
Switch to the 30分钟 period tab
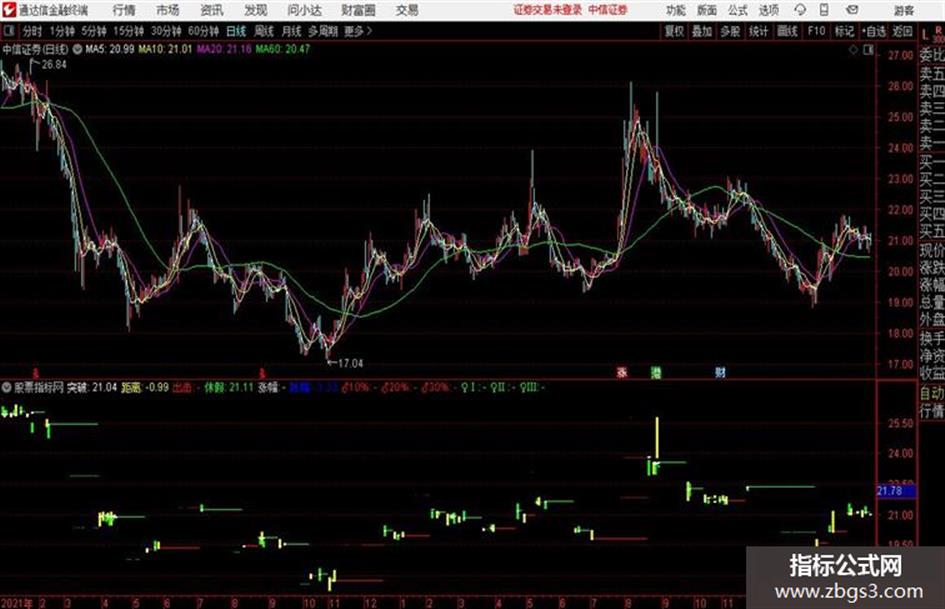coord(166,31)
